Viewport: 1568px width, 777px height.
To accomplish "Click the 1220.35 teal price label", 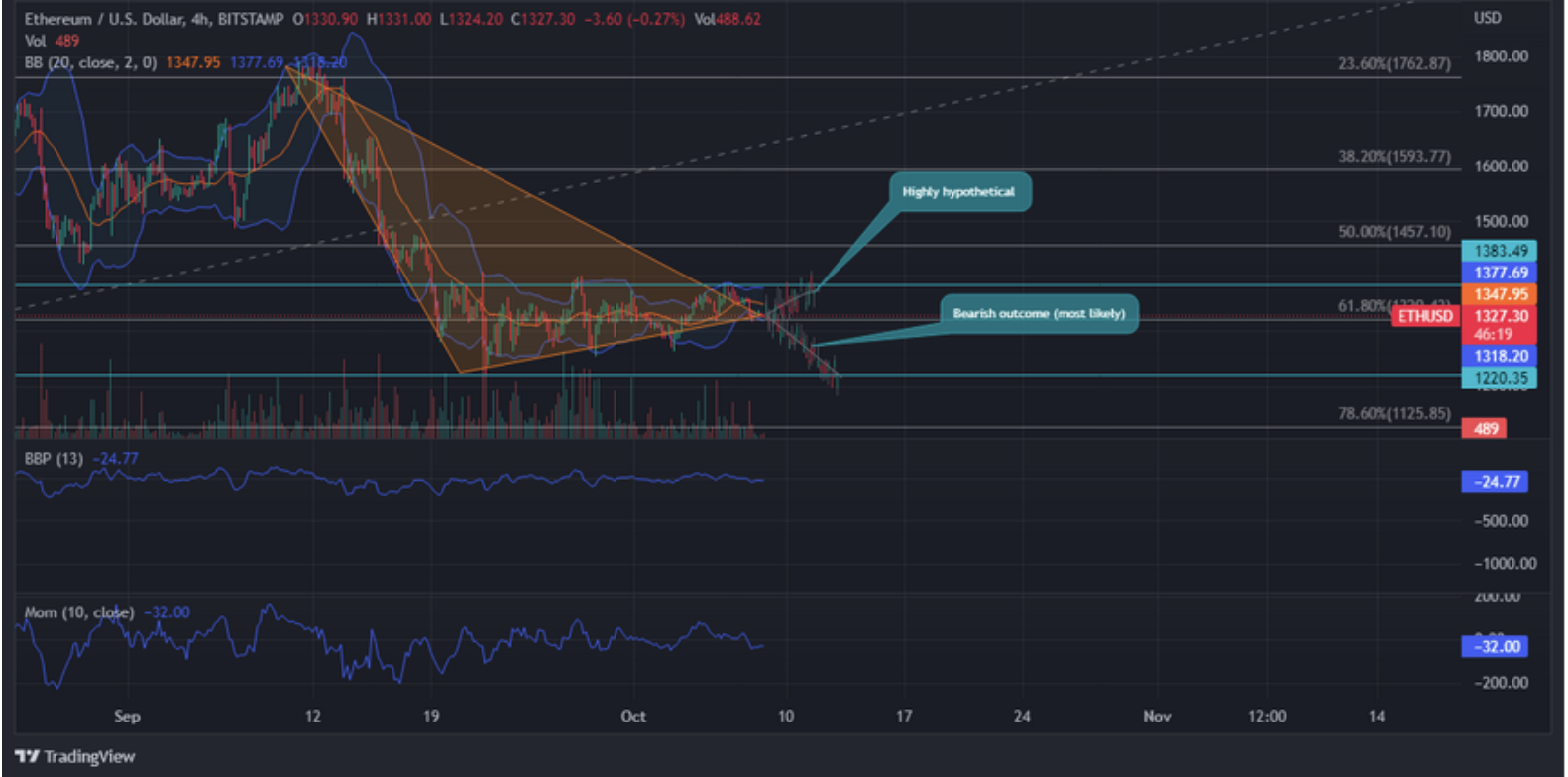I will tap(1499, 378).
